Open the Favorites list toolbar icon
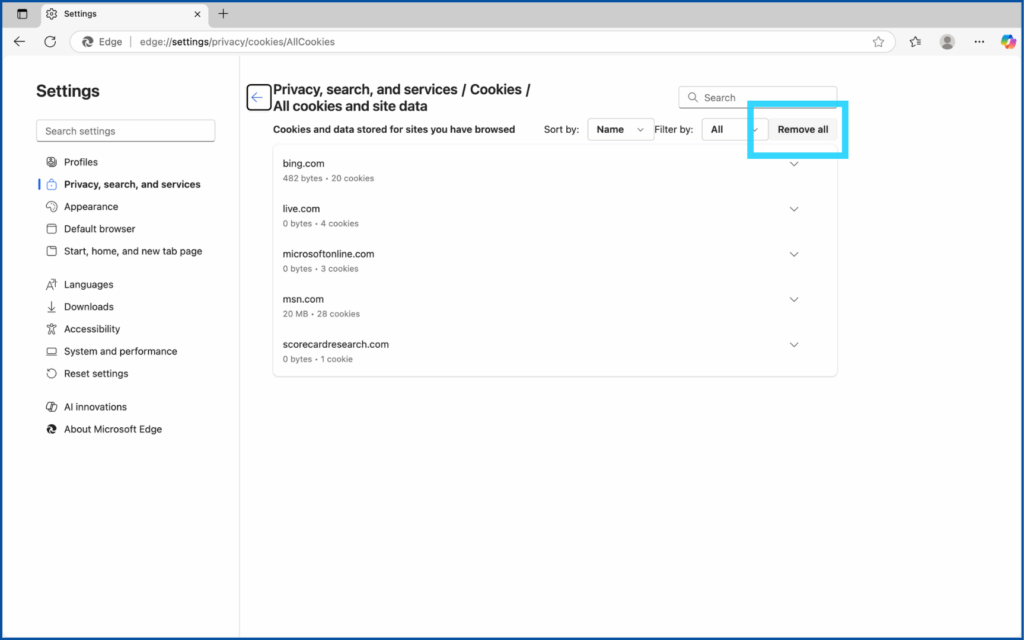The image size is (1024, 640). tap(915, 42)
